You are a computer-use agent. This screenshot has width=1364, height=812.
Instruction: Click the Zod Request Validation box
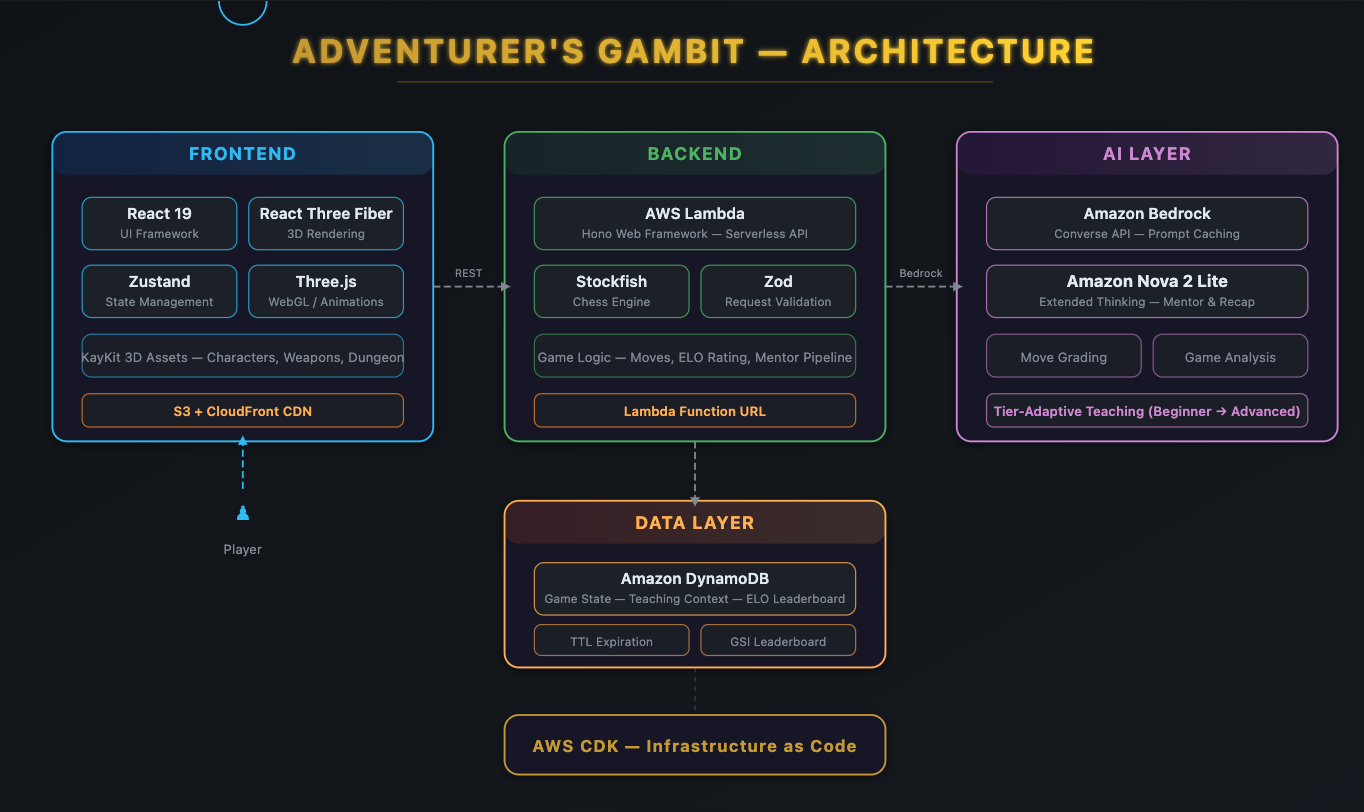tap(778, 291)
